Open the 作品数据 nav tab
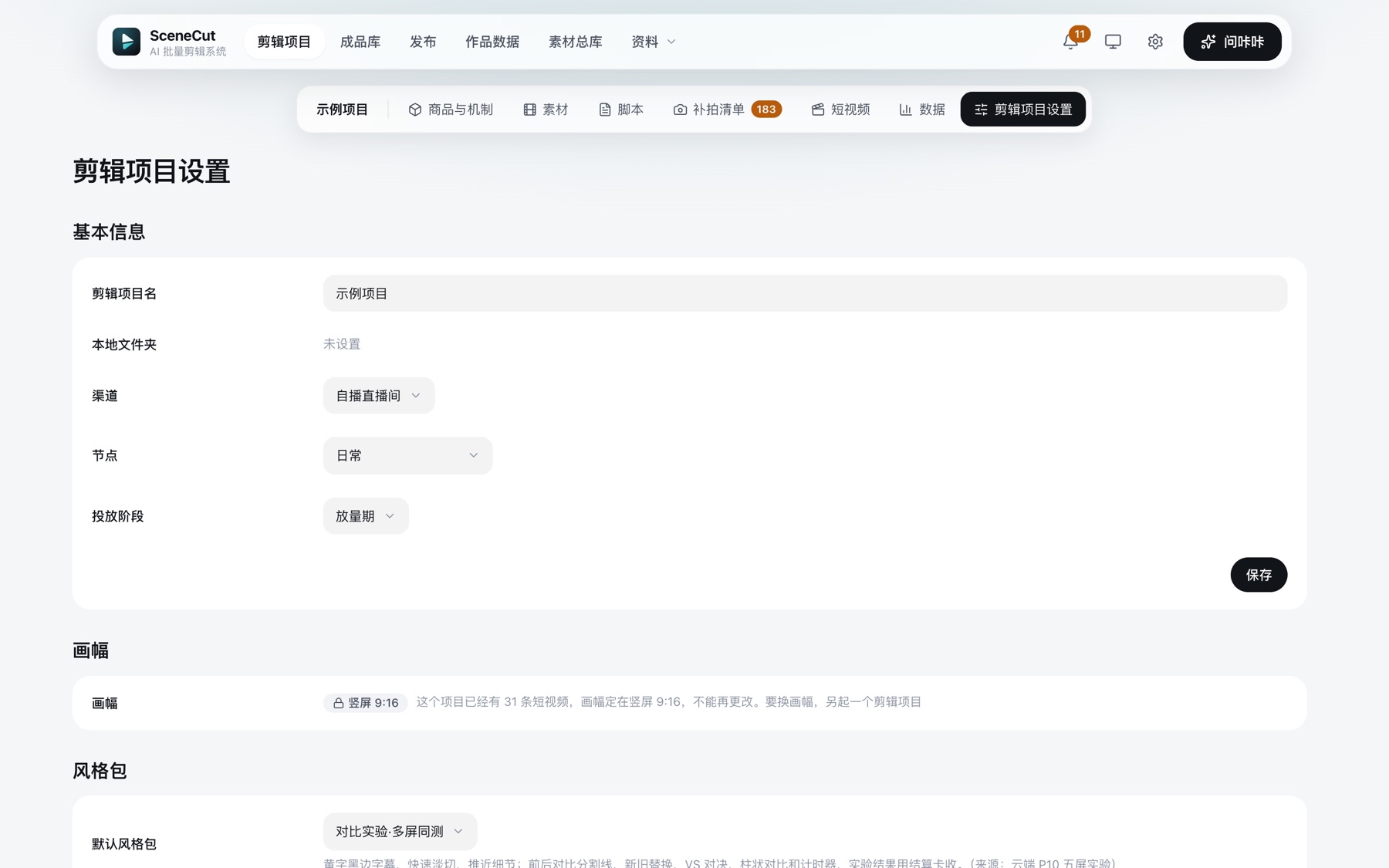This screenshot has height=868, width=1389. point(492,42)
